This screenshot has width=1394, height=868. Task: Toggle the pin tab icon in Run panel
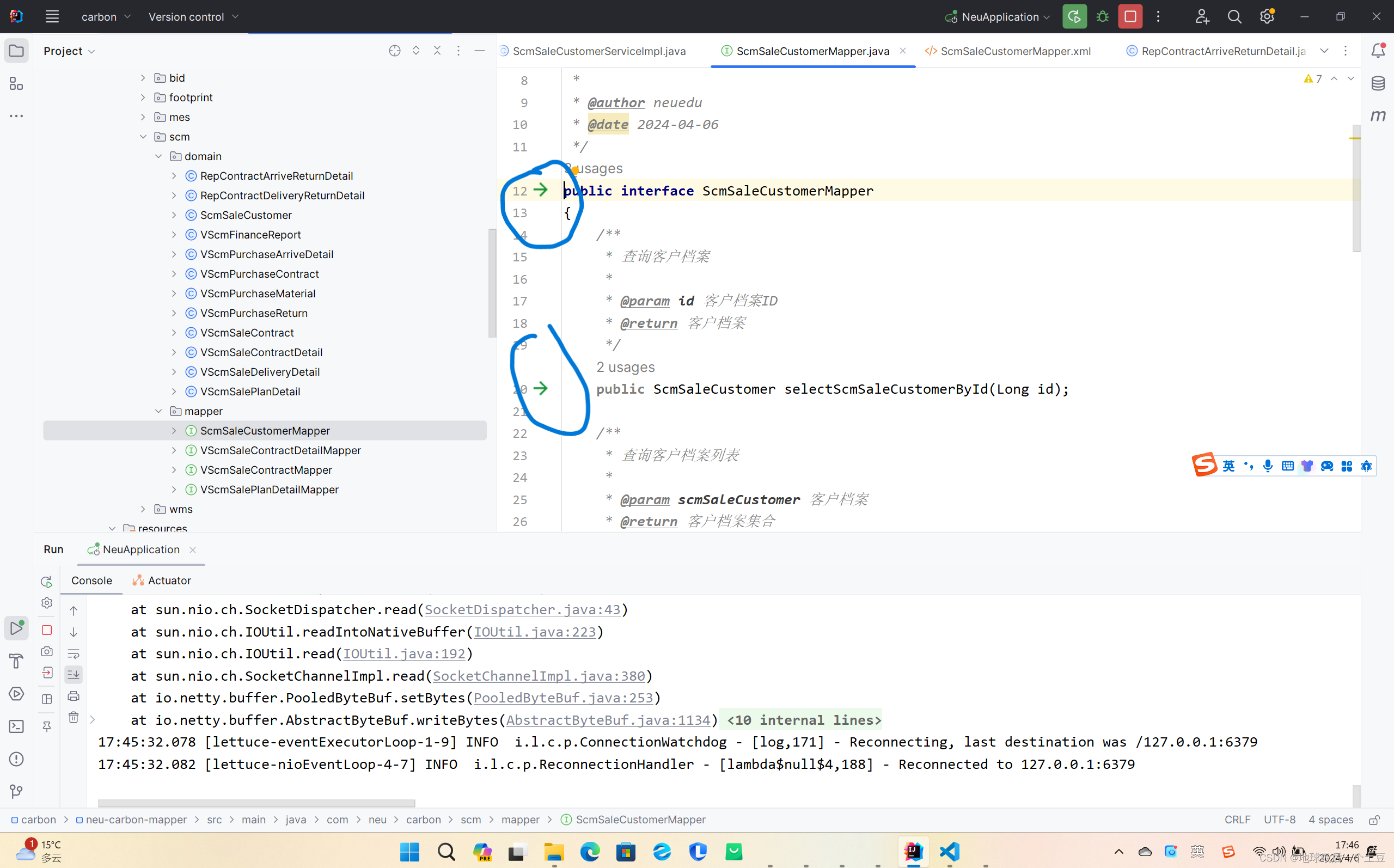47,726
